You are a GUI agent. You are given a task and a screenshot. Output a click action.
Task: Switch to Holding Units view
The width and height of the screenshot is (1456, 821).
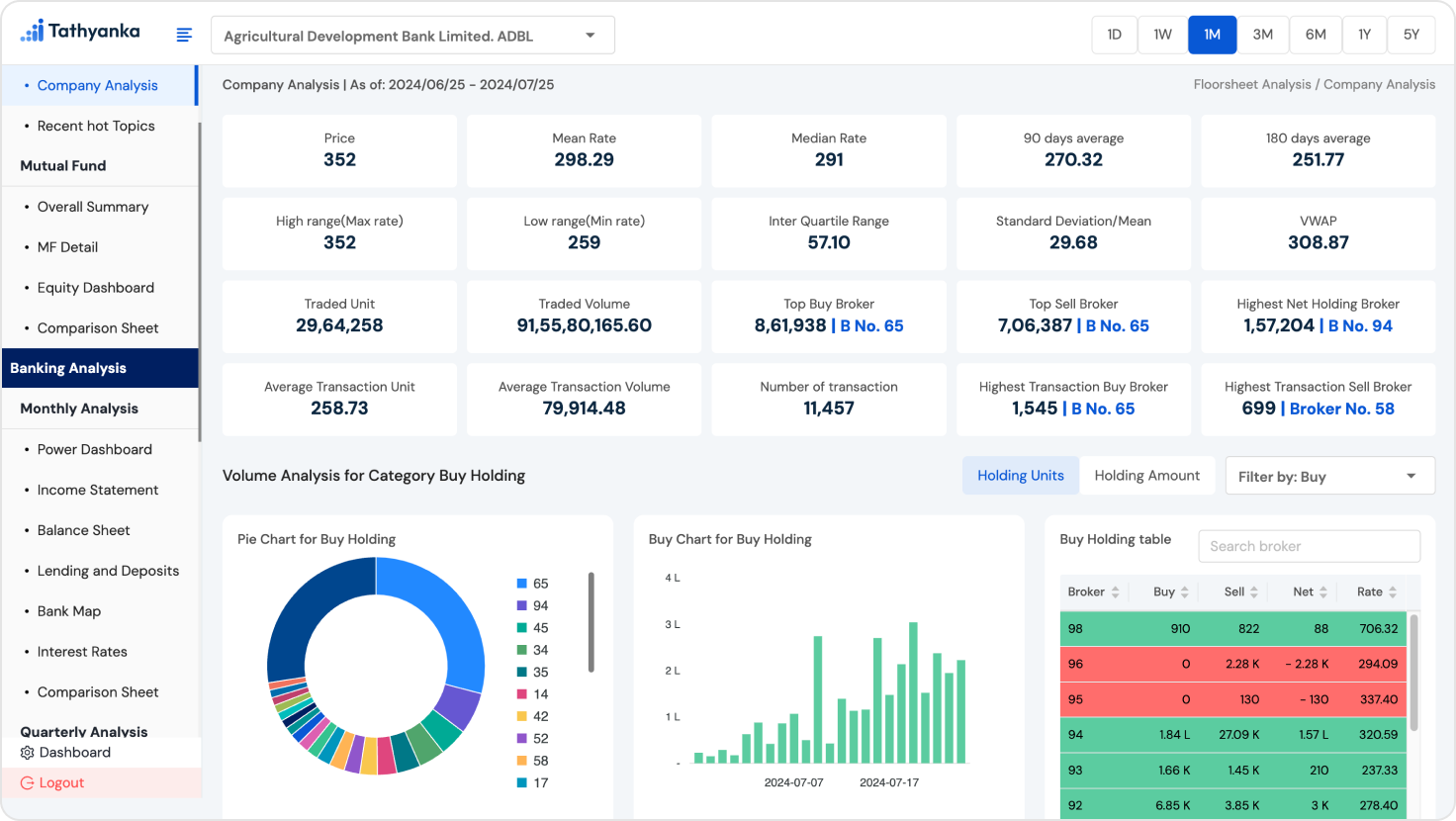tap(1020, 476)
